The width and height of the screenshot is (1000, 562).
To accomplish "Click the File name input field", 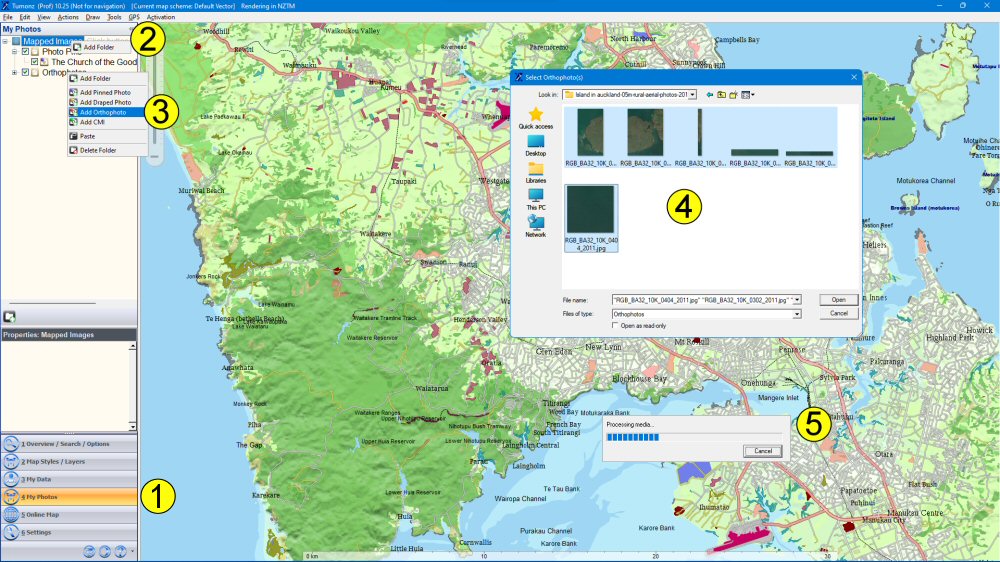I will tap(701, 300).
